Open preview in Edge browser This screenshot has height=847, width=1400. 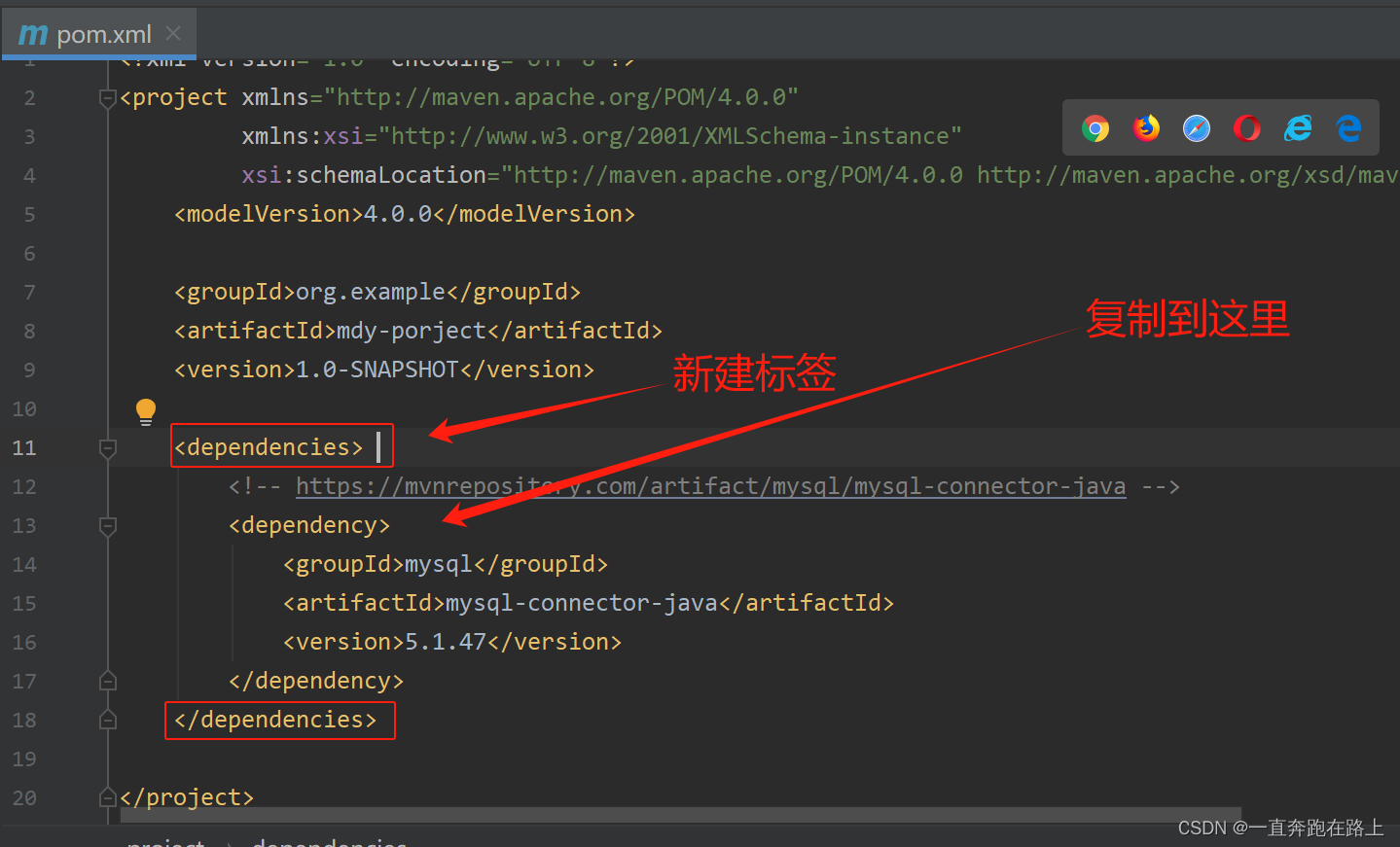[x=1348, y=128]
